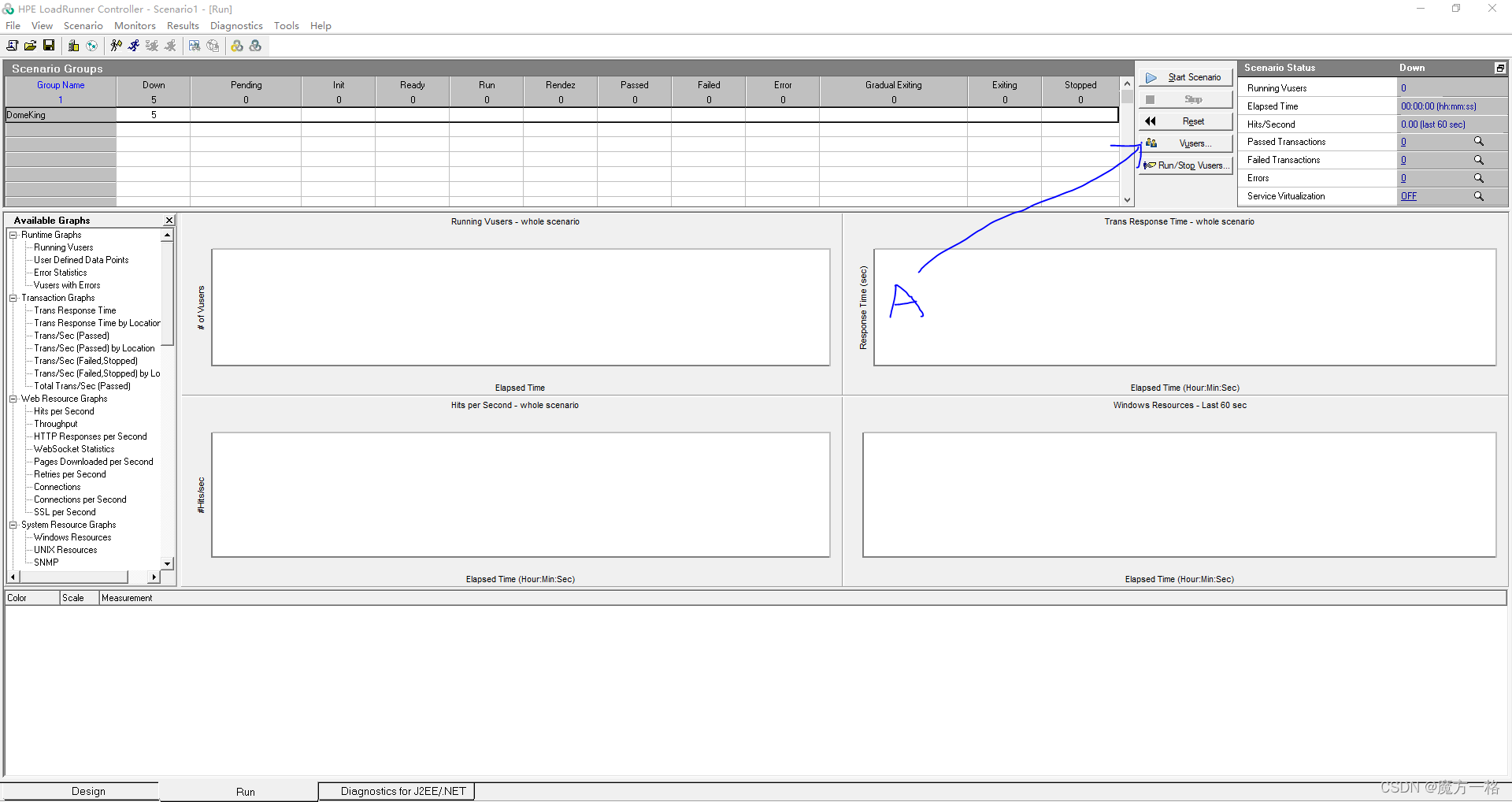The width and height of the screenshot is (1512, 802).
Task: Select Connections per Second graph item
Action: [80, 499]
